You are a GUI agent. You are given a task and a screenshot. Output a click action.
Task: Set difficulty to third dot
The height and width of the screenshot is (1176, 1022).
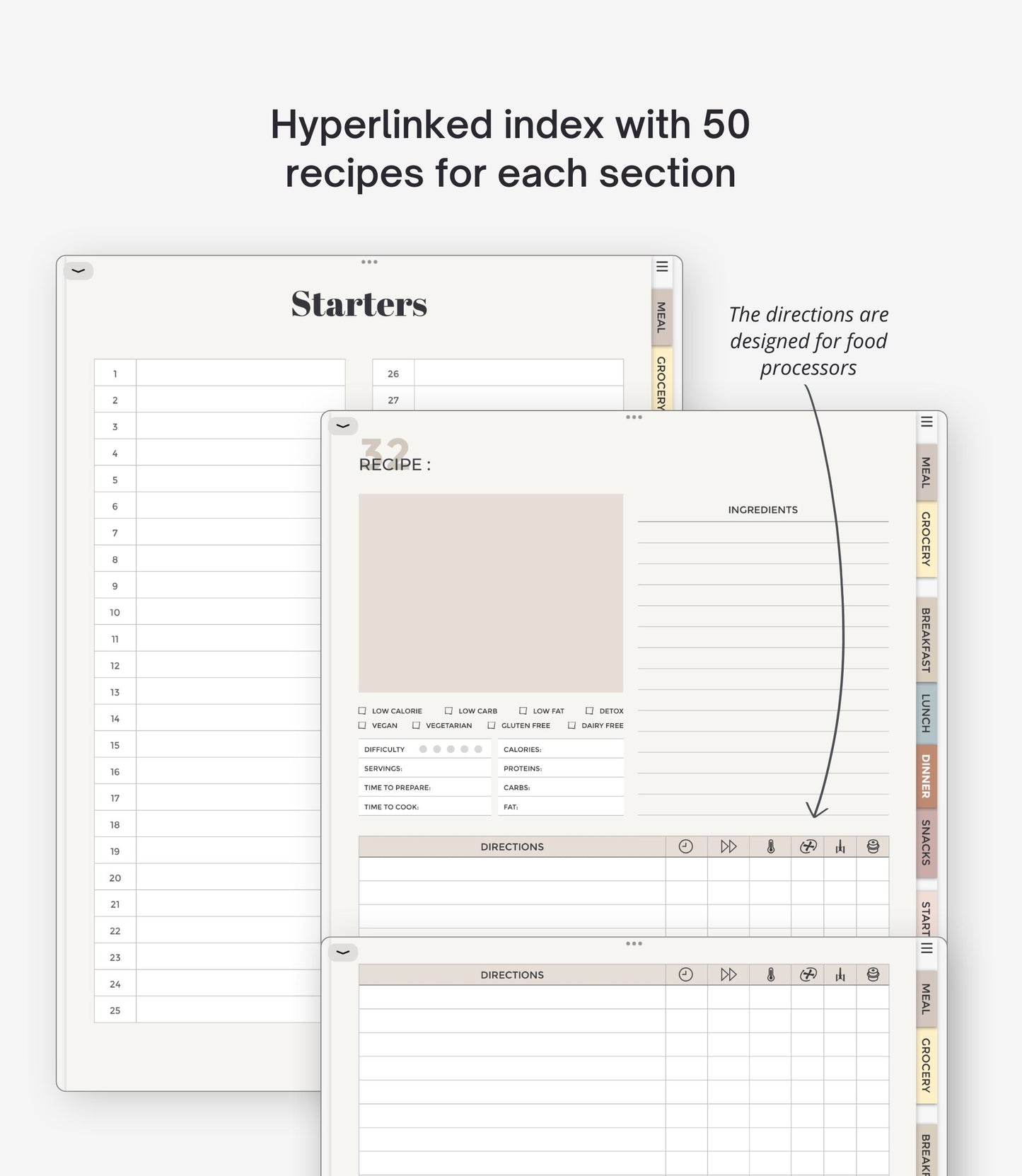[x=451, y=749]
